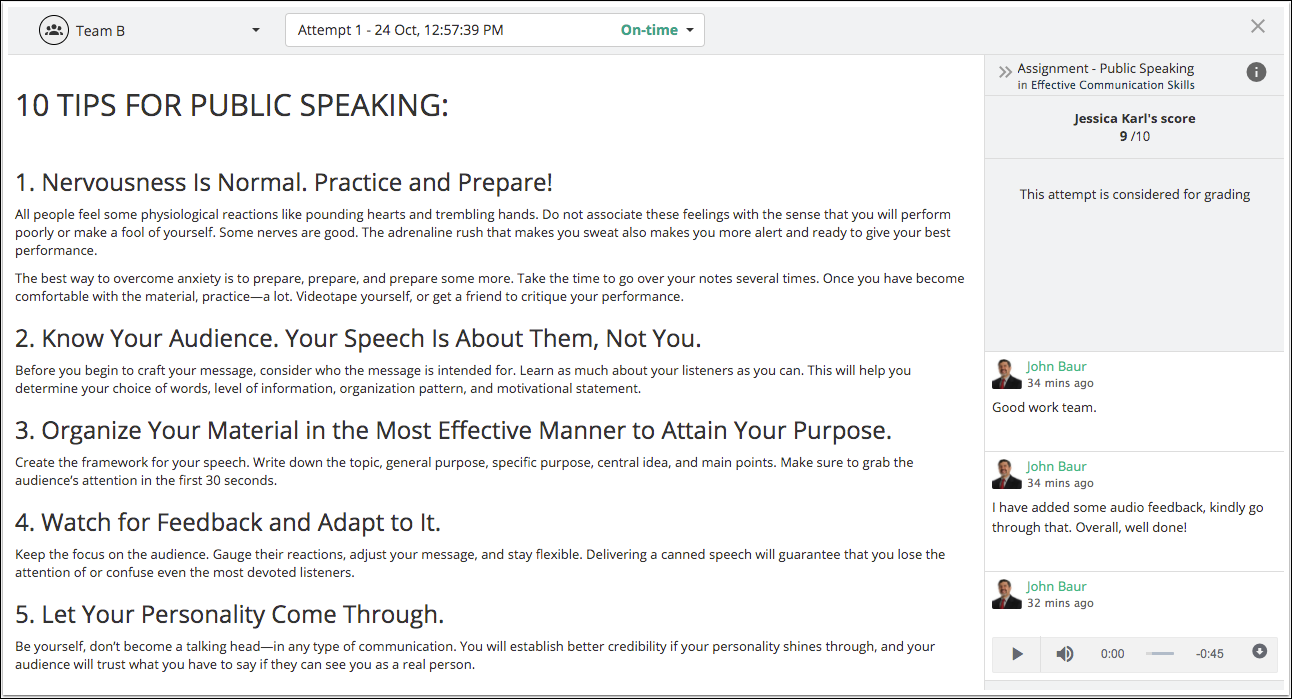Open John Baur's name on 'Good work team' comment
The image size is (1292, 699).
pyautogui.click(x=1056, y=366)
